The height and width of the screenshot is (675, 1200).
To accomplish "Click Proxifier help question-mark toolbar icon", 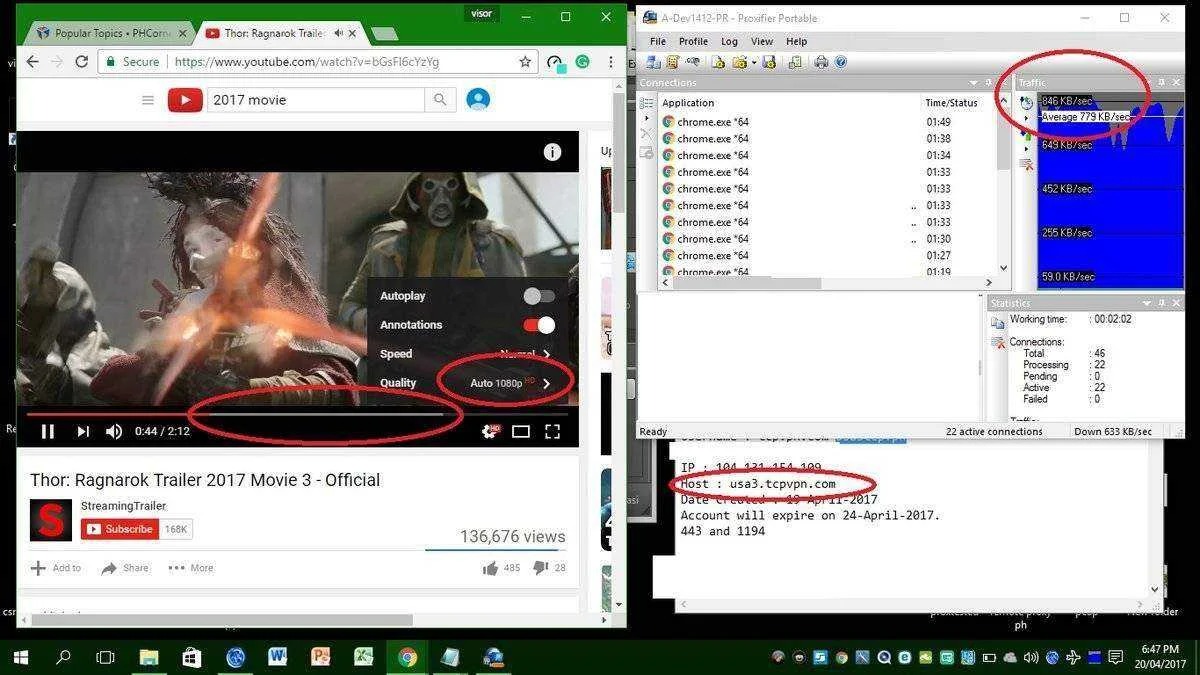I will pyautogui.click(x=841, y=62).
